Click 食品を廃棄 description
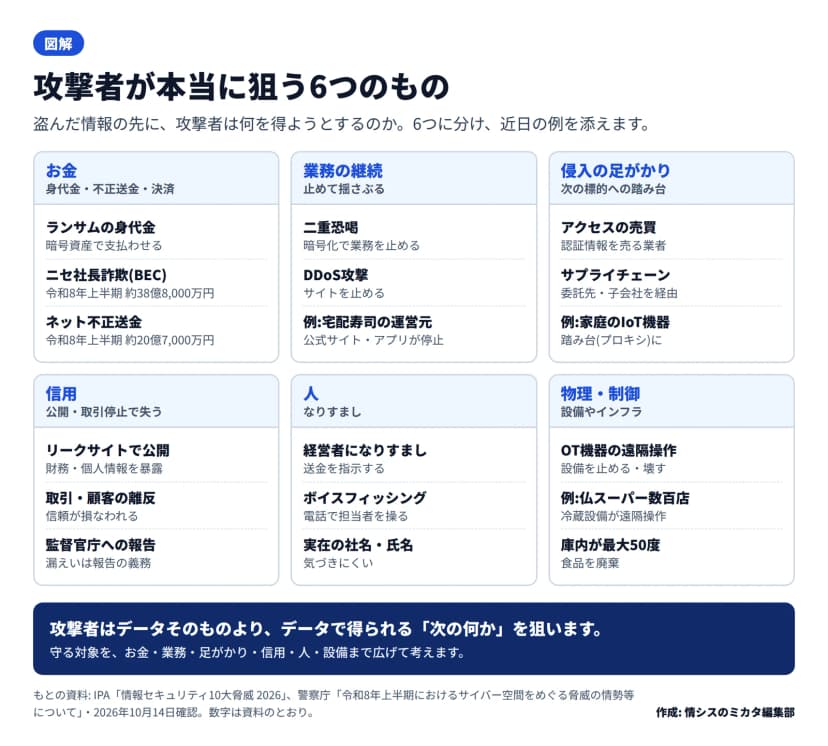This screenshot has height=746, width=828. pos(590,563)
